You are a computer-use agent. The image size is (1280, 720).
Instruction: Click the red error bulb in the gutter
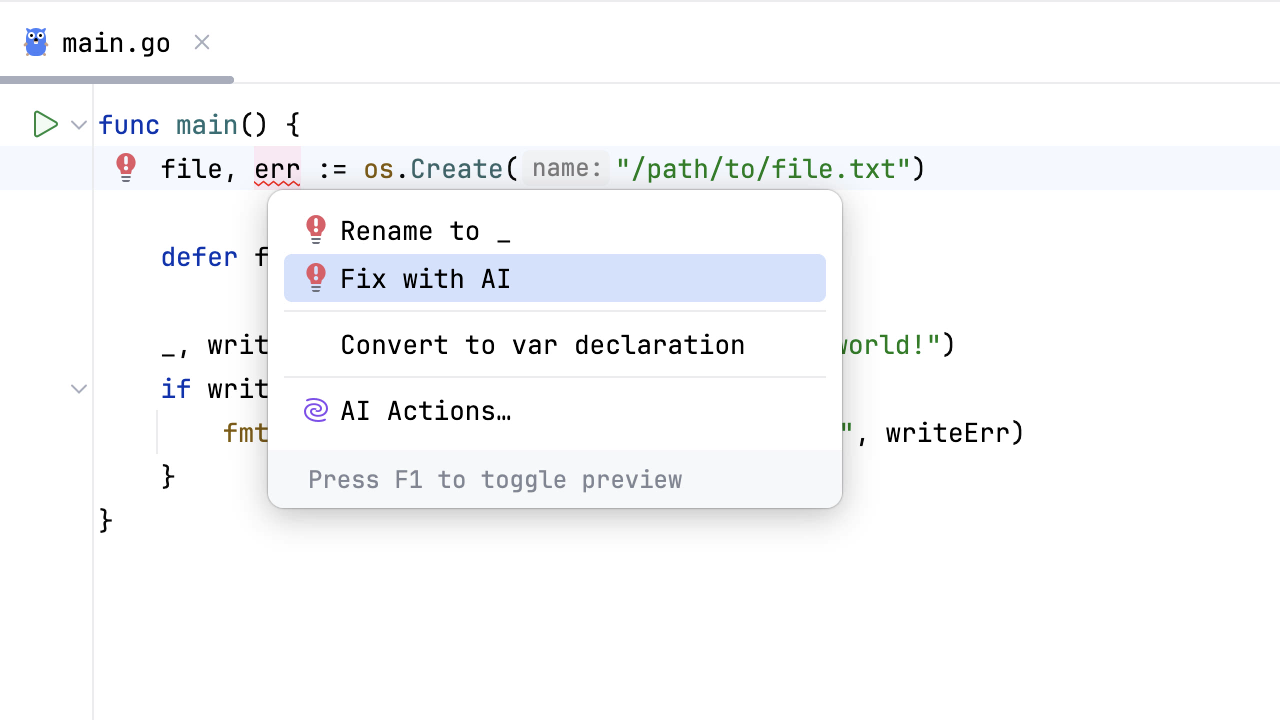(126, 167)
